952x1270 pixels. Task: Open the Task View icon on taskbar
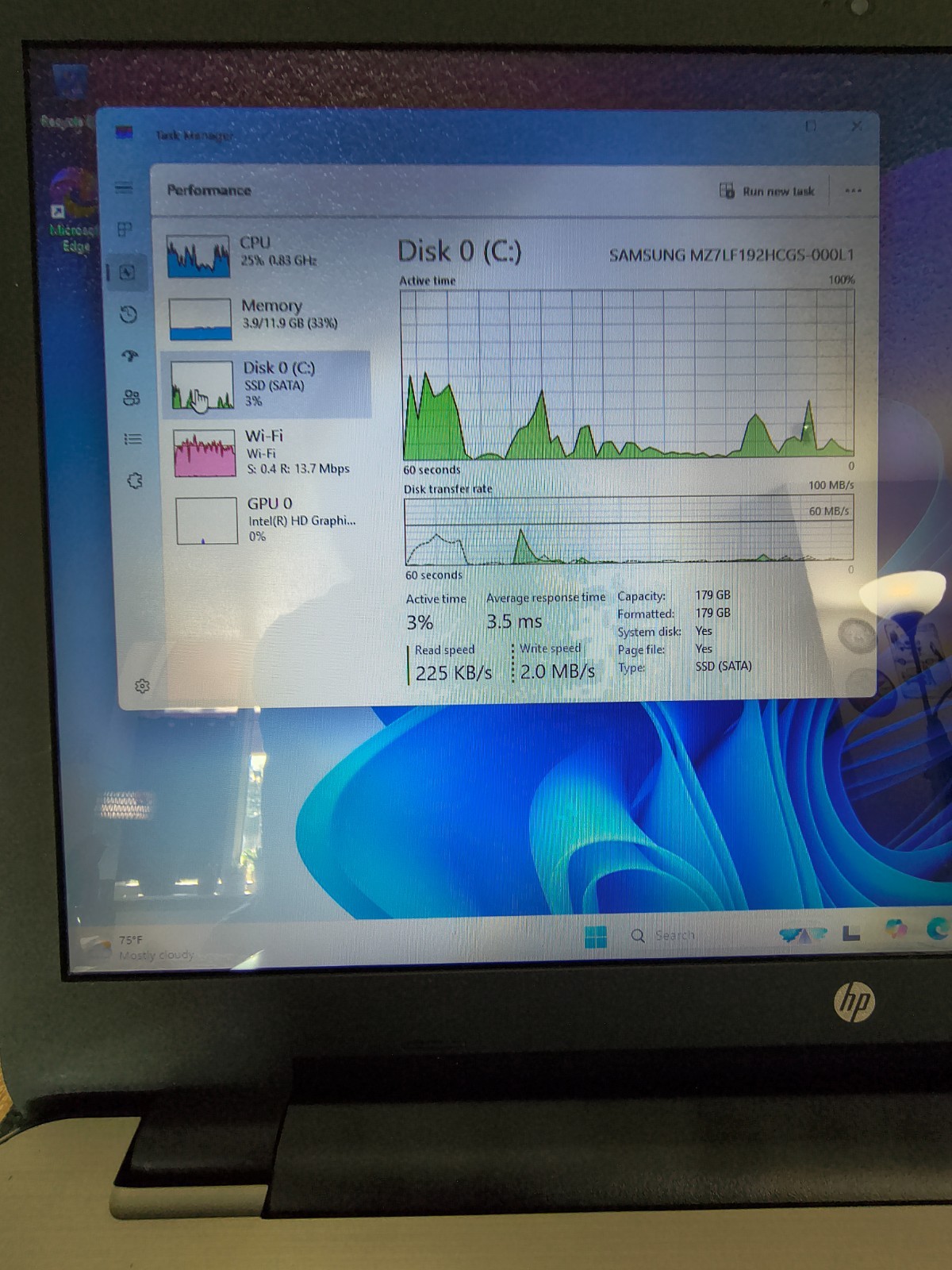(851, 933)
